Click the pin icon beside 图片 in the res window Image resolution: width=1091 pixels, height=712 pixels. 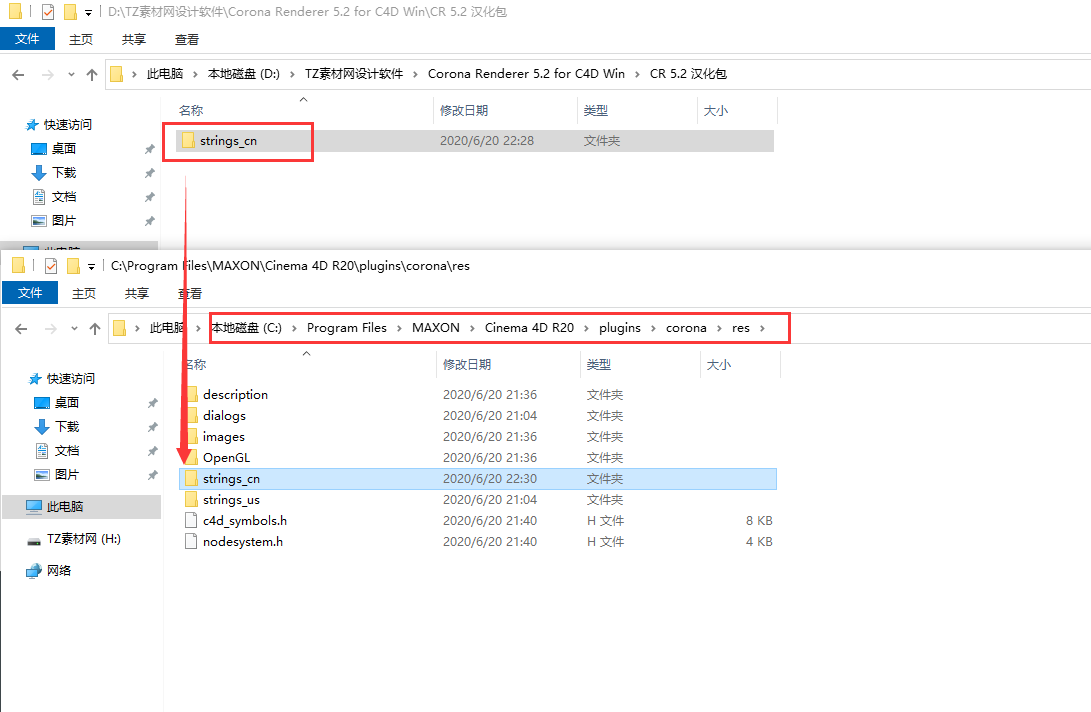click(x=152, y=475)
